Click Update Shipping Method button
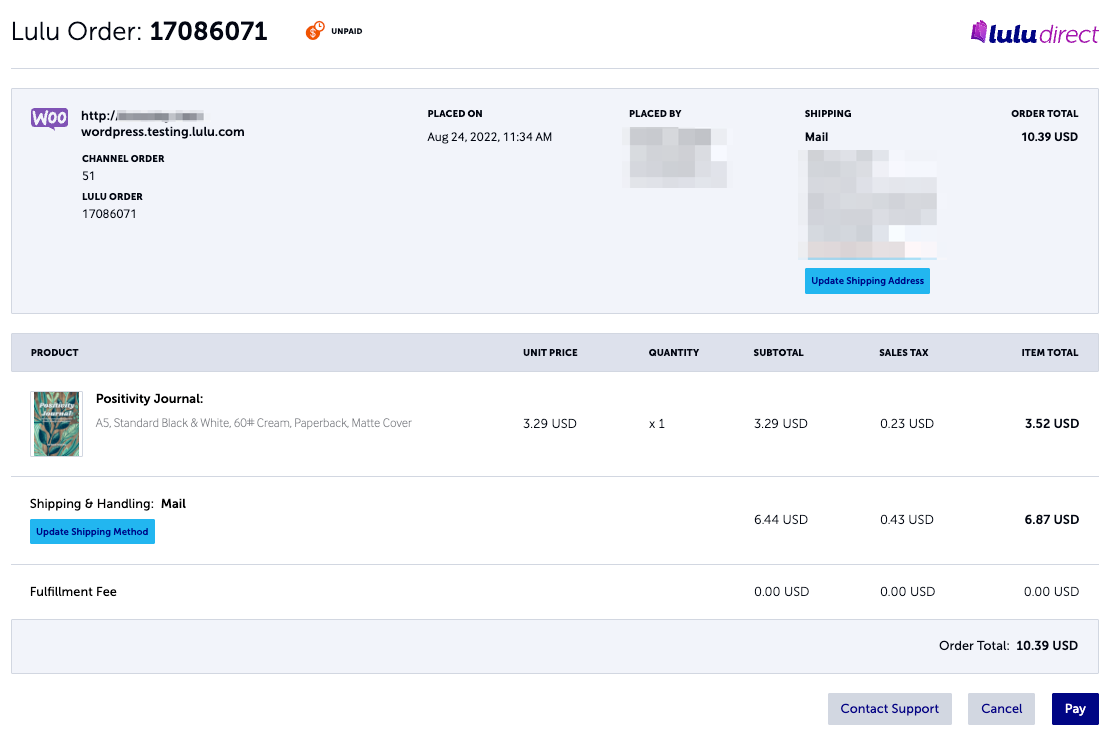This screenshot has width=1115, height=740. click(x=92, y=532)
